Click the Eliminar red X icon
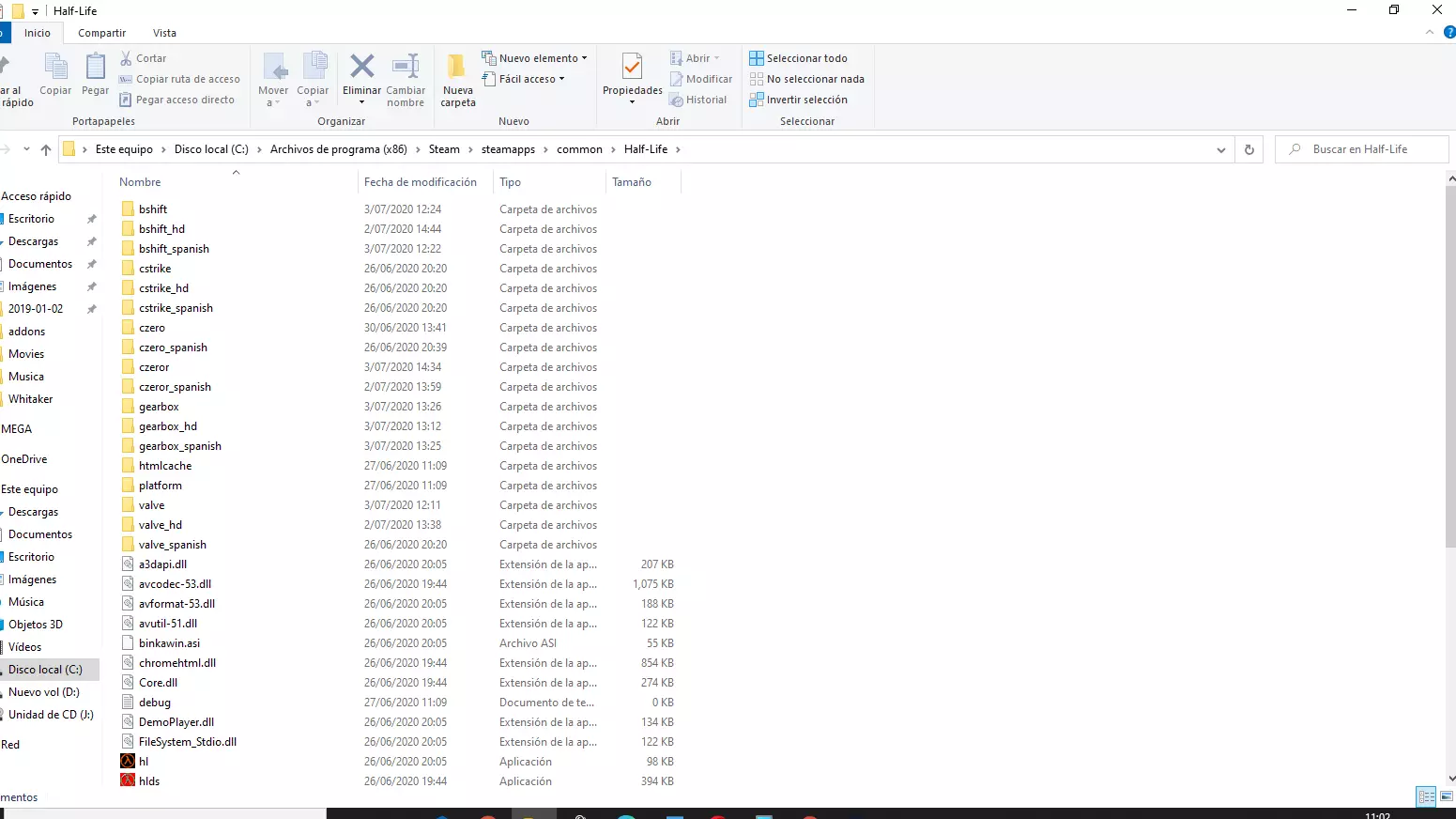1456x819 pixels. tap(361, 66)
